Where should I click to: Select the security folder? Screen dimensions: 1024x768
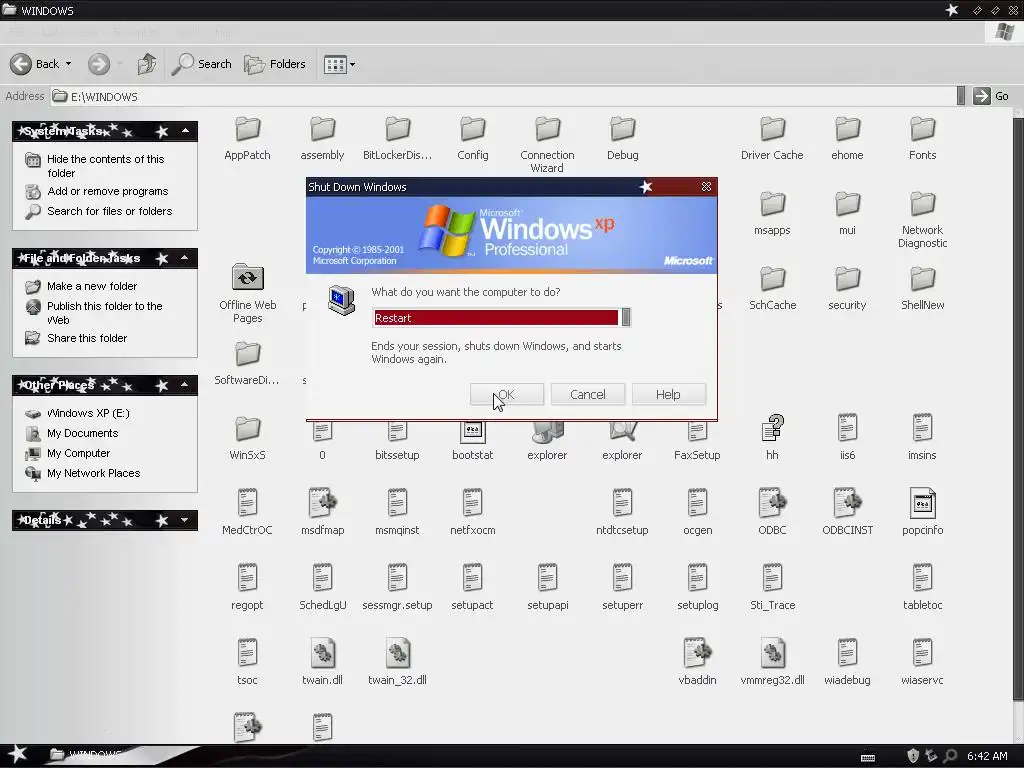(x=847, y=288)
